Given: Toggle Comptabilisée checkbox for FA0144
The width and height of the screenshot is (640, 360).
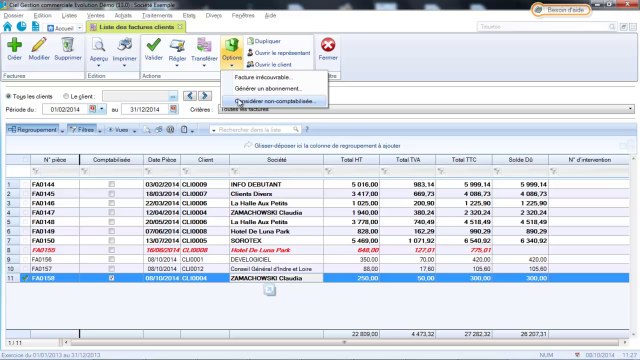Looking at the screenshot, I should (111, 184).
